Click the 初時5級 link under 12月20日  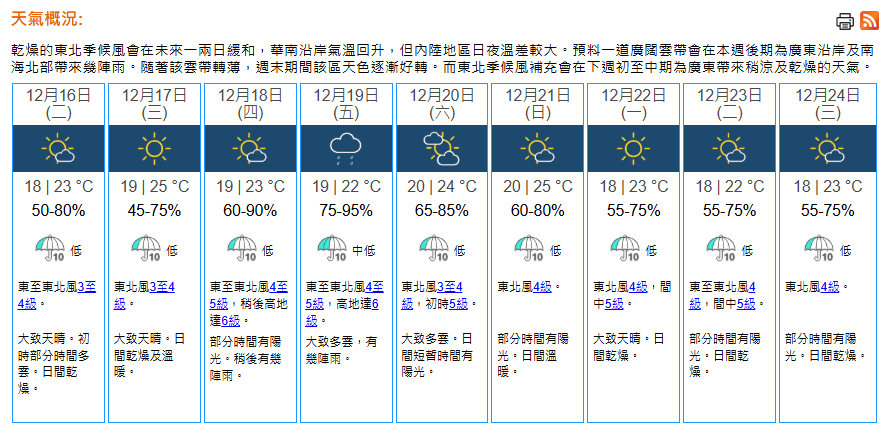(458, 303)
